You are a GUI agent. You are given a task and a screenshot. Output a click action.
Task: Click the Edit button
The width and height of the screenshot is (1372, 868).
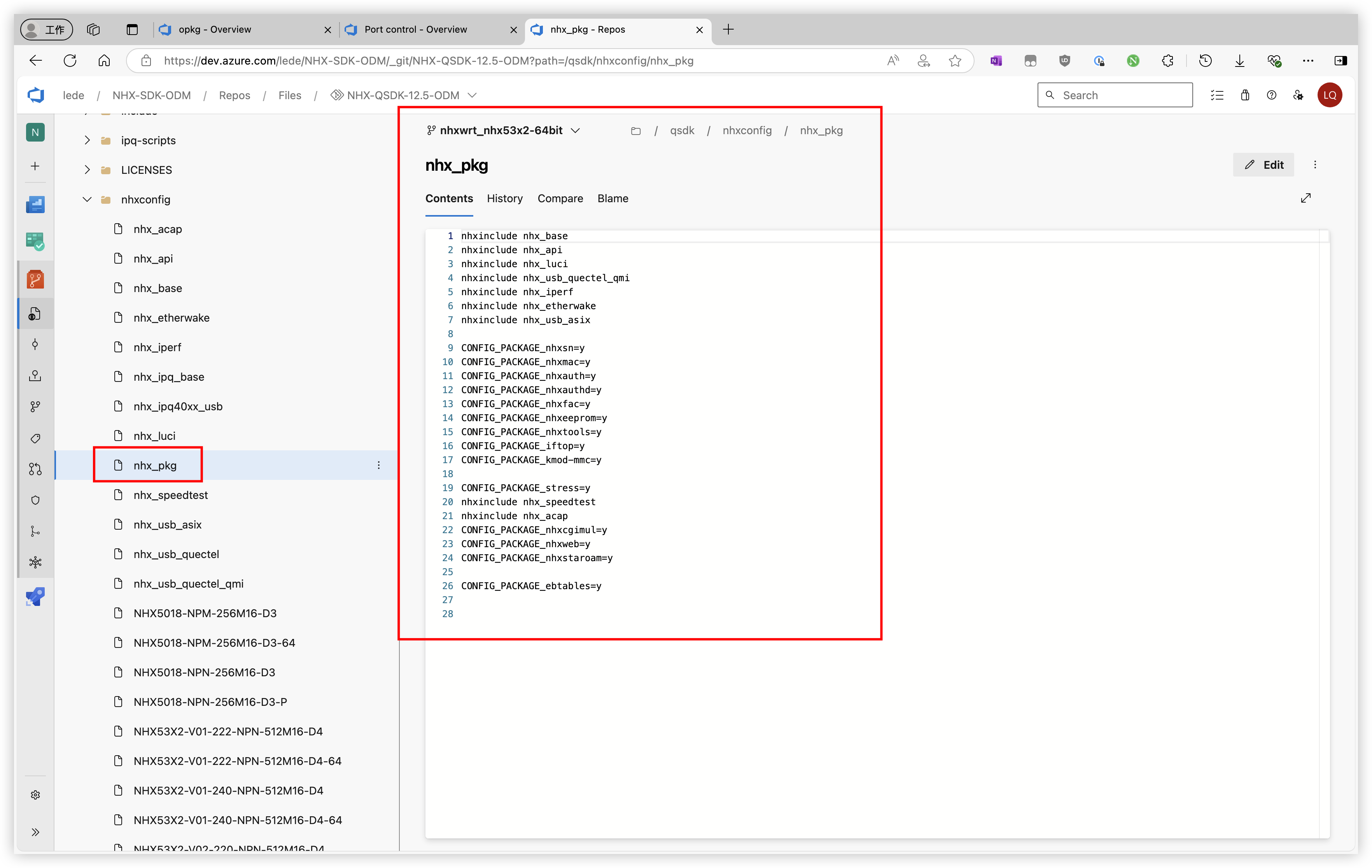(x=1263, y=165)
